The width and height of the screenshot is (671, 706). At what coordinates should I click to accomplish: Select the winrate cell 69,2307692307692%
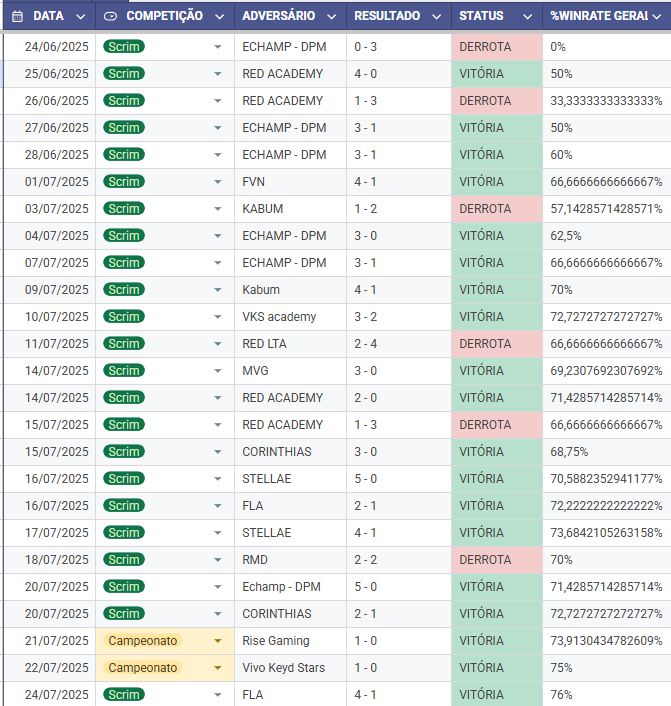(607, 371)
